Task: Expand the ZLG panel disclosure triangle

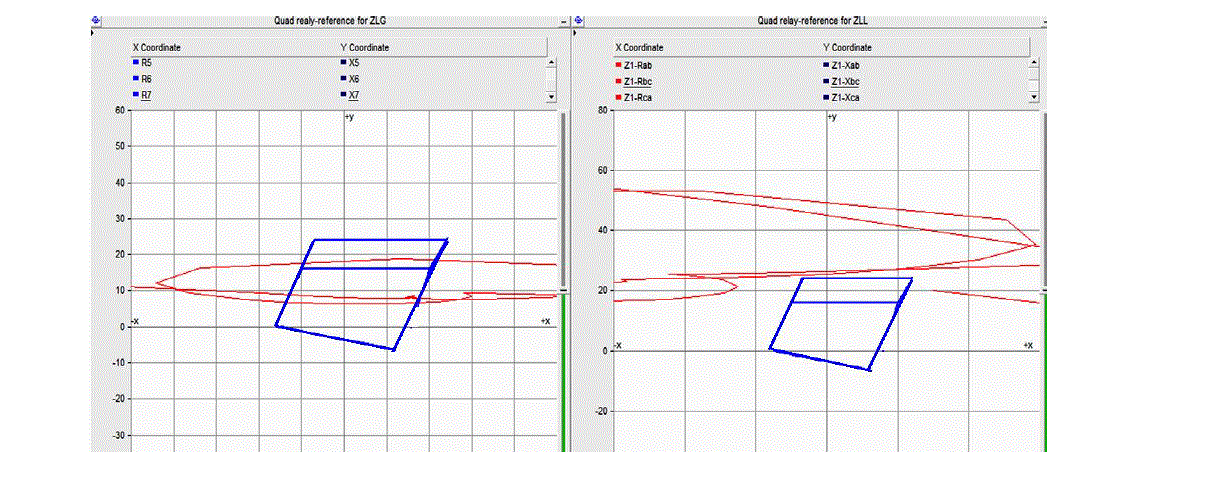Action: tap(94, 33)
